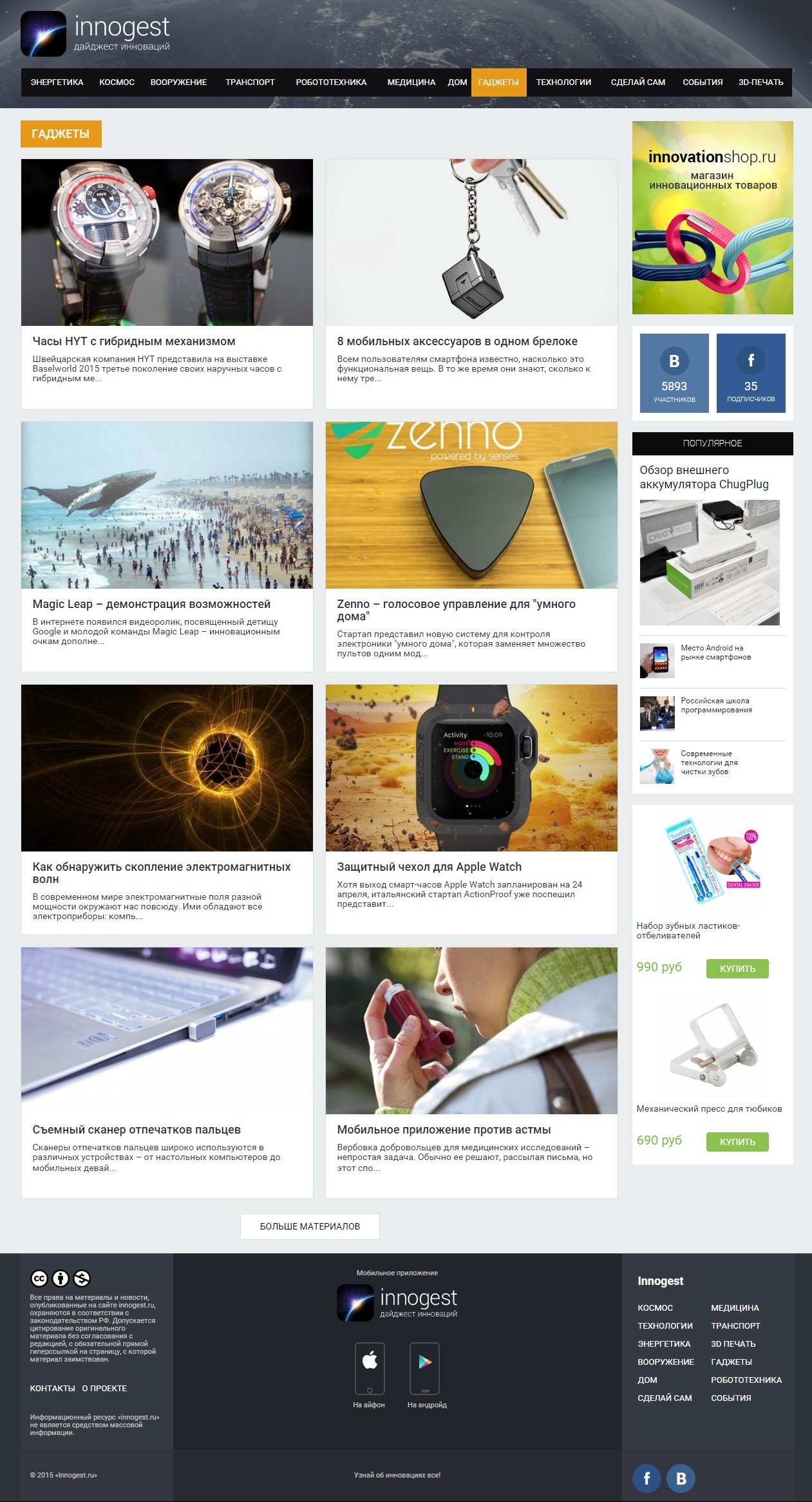Image resolution: width=812 pixels, height=1502 pixels.
Task: Click the innogest logo icon in header
Action: point(43,34)
